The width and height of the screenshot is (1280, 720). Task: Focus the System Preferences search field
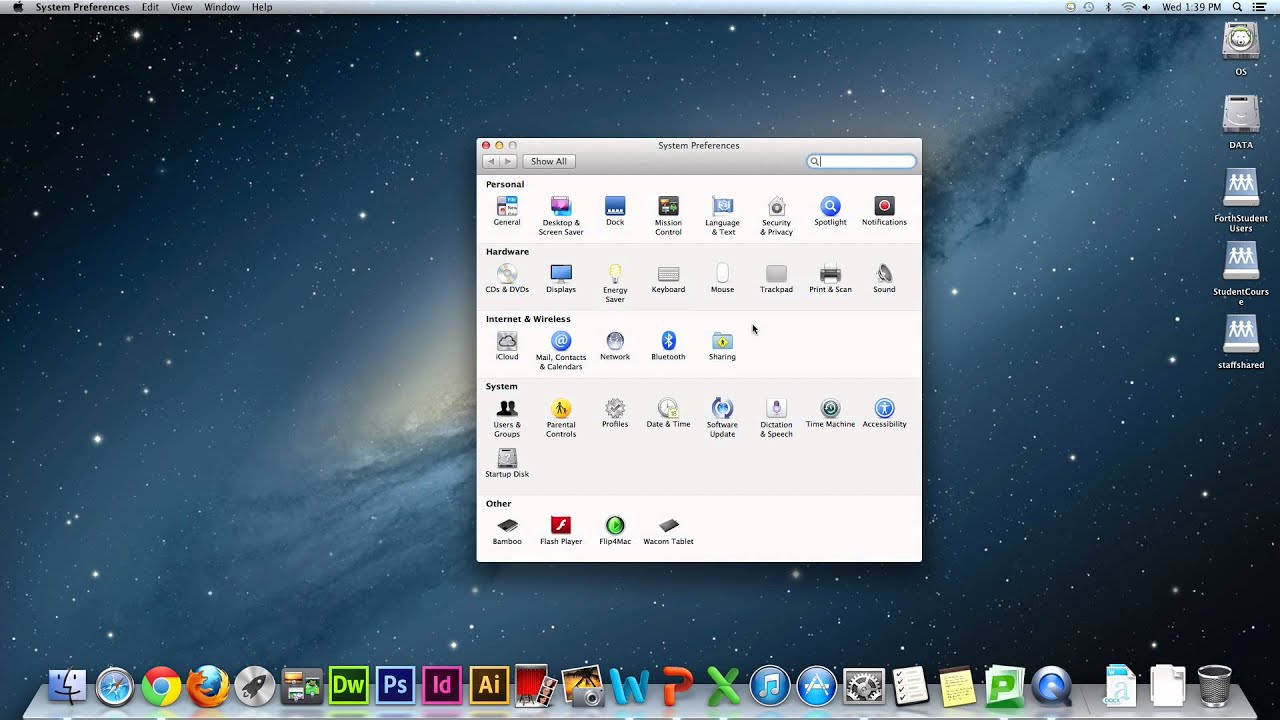[x=861, y=161]
